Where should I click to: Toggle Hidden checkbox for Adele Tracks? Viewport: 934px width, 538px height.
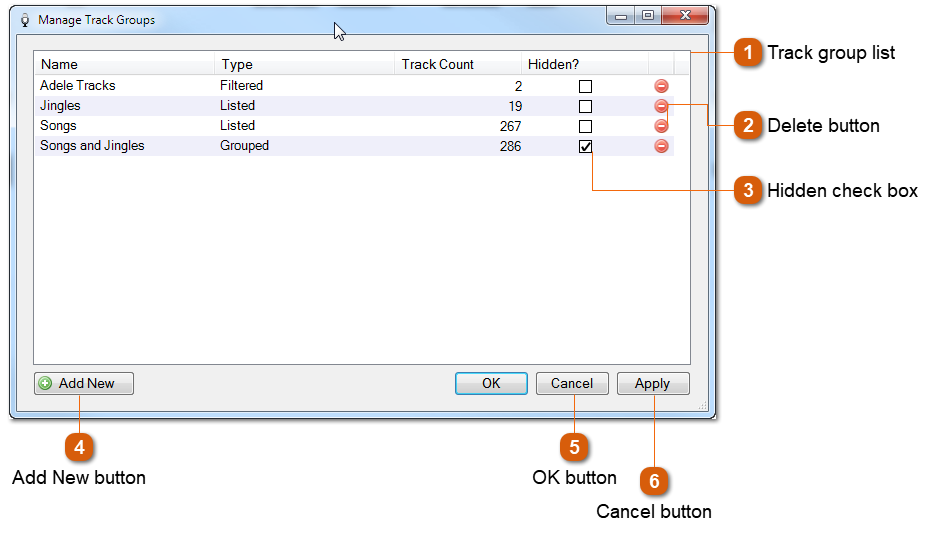tap(586, 86)
